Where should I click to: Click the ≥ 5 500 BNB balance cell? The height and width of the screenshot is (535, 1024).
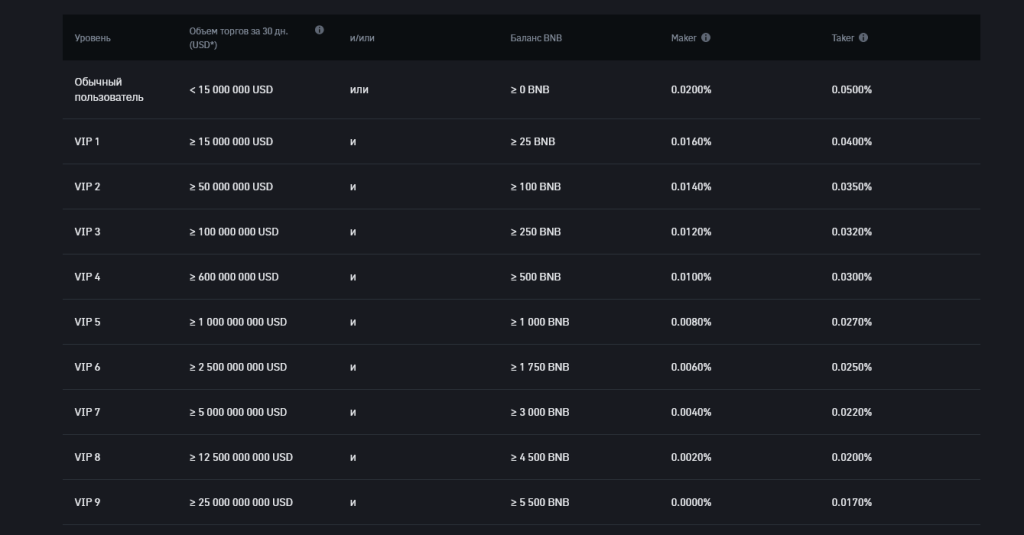539,502
